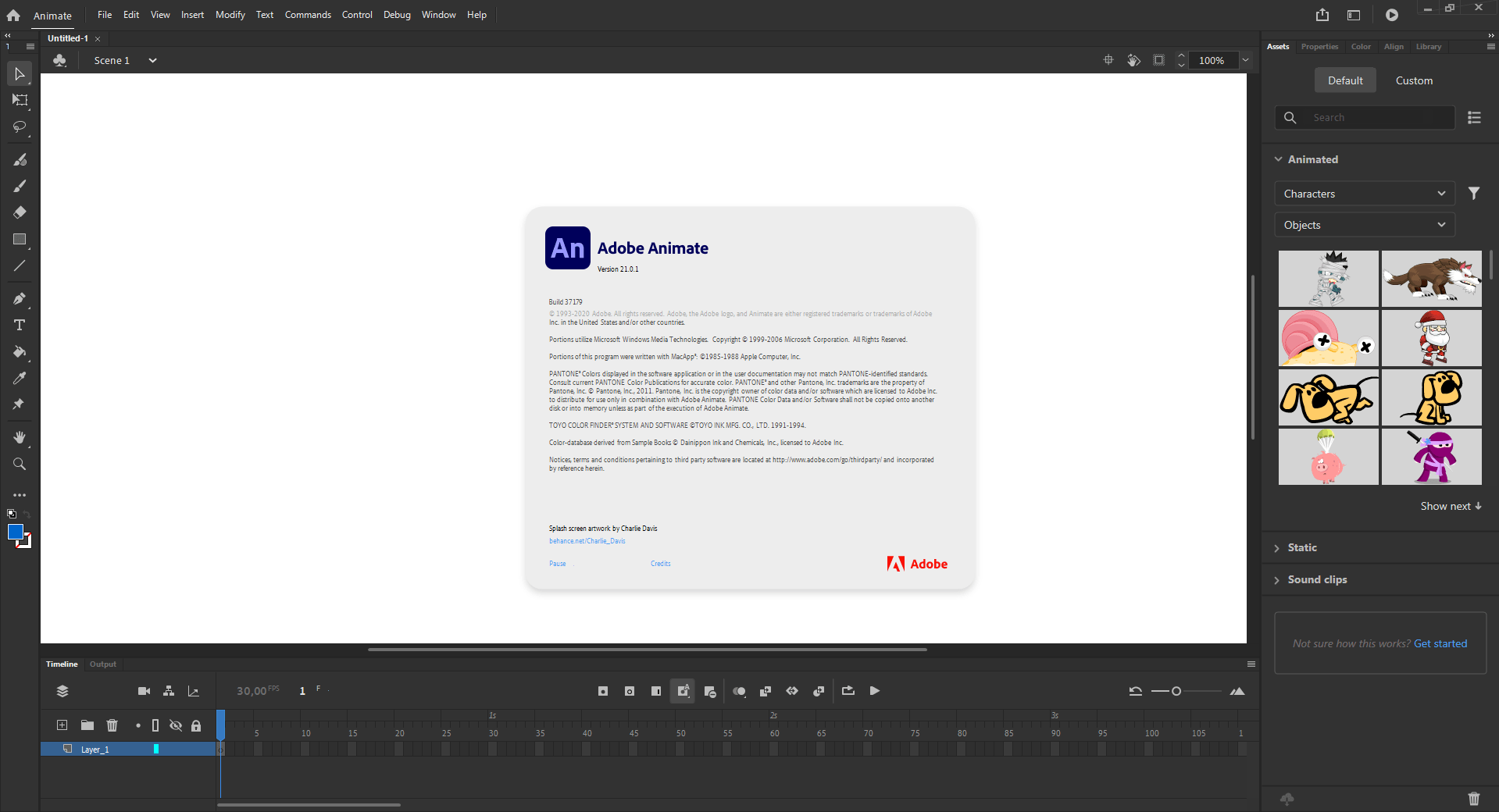Open the Timeline panel options menu
1499x812 pixels.
[x=1251, y=664]
